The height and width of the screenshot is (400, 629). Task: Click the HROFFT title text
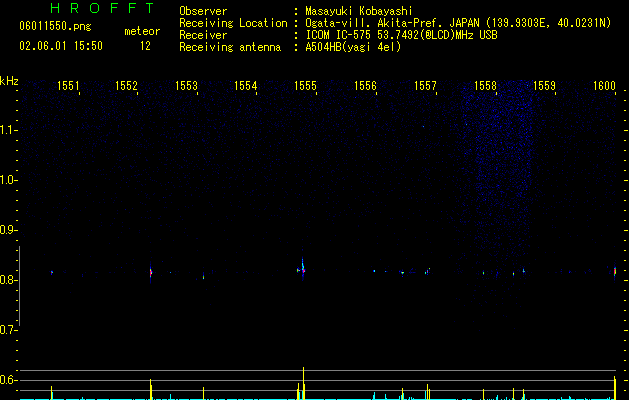coord(102,8)
